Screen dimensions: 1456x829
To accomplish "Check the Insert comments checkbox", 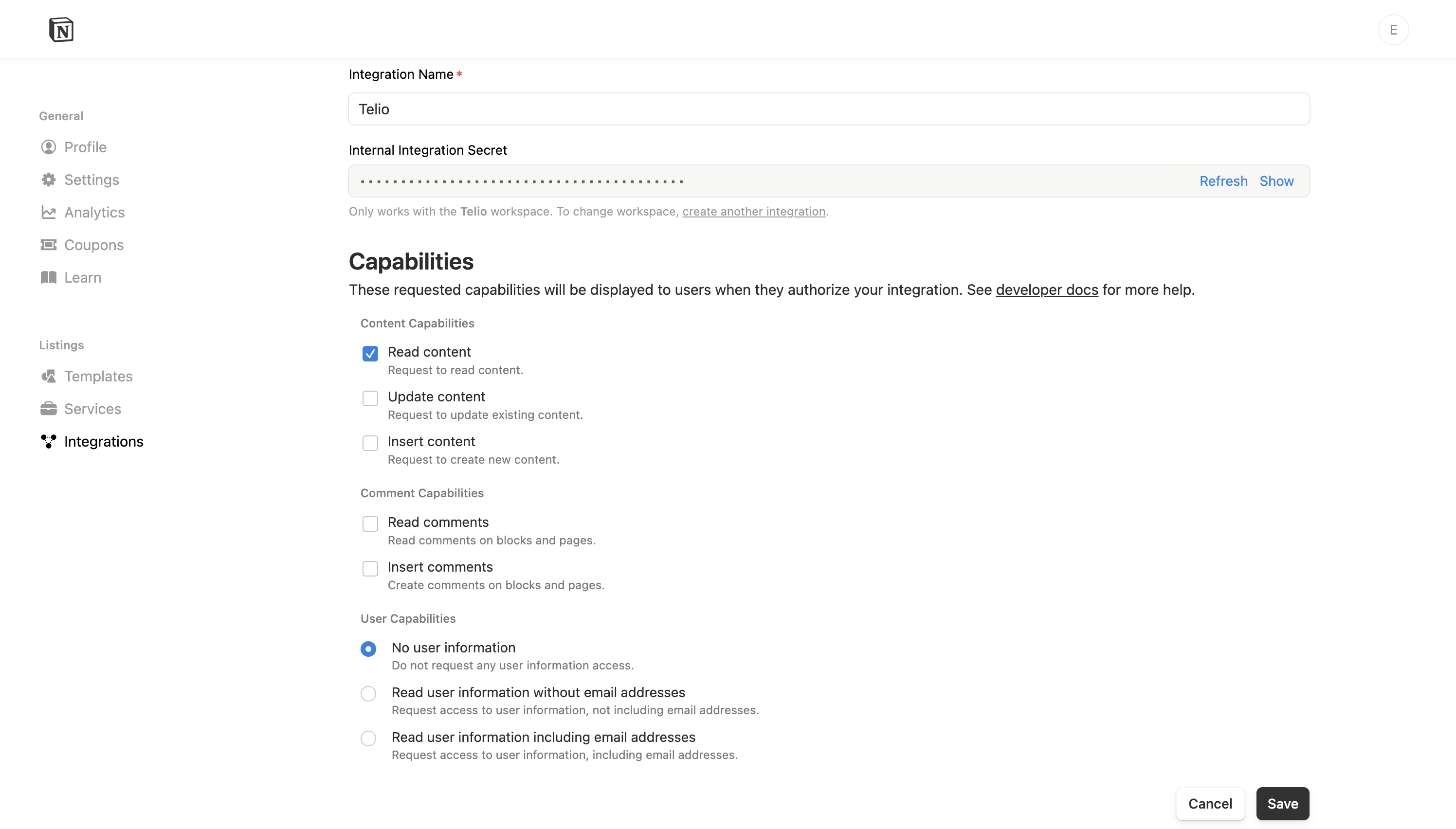I will click(370, 568).
